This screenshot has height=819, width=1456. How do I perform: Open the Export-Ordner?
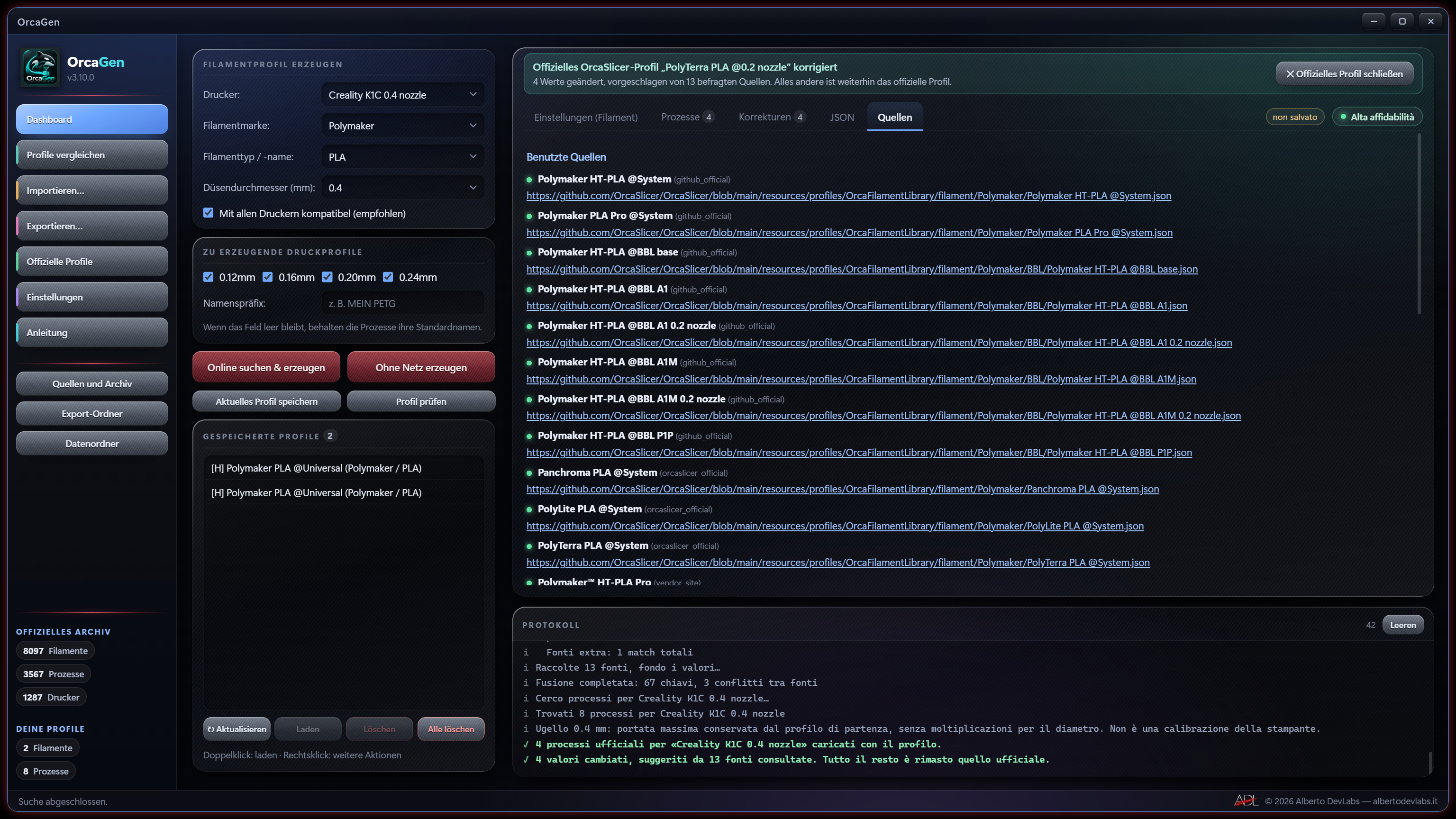point(92,414)
